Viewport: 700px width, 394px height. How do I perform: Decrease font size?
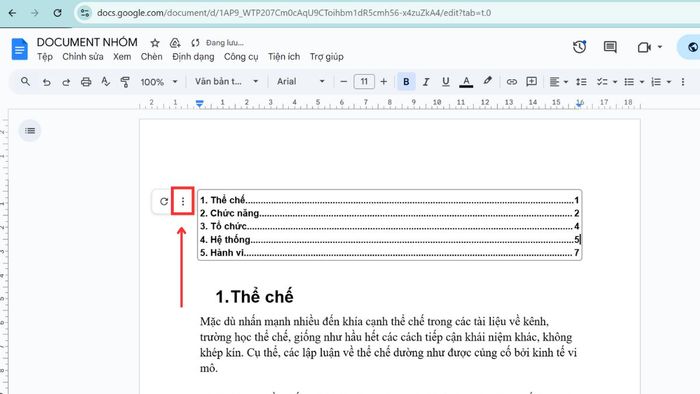point(343,82)
